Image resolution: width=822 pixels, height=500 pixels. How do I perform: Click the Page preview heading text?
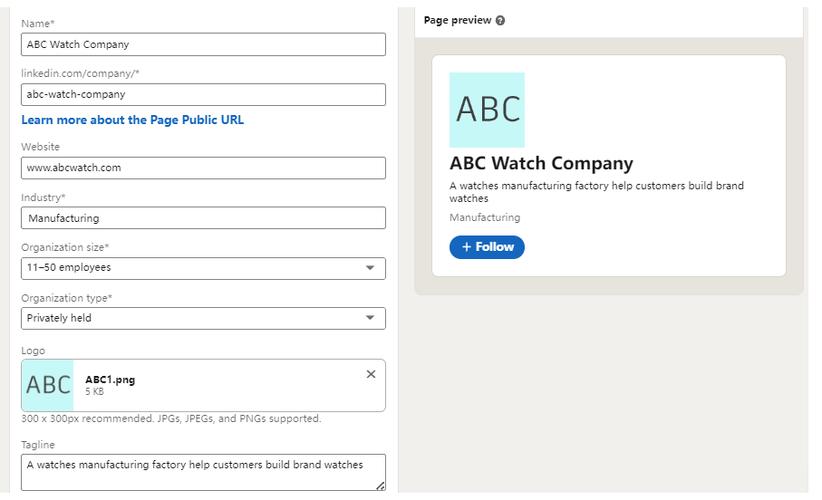[457, 20]
